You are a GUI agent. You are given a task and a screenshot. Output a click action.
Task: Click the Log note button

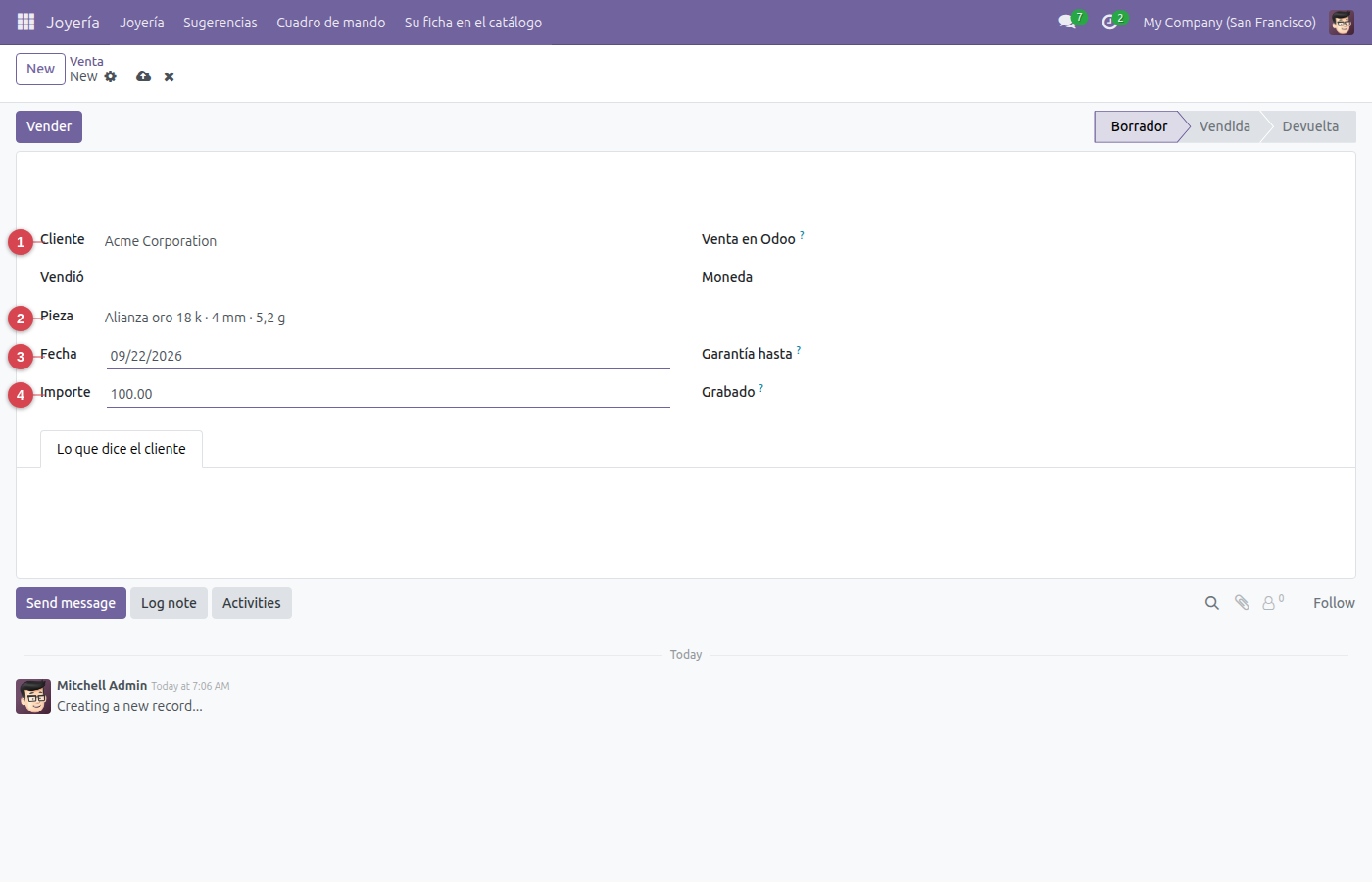click(x=169, y=603)
